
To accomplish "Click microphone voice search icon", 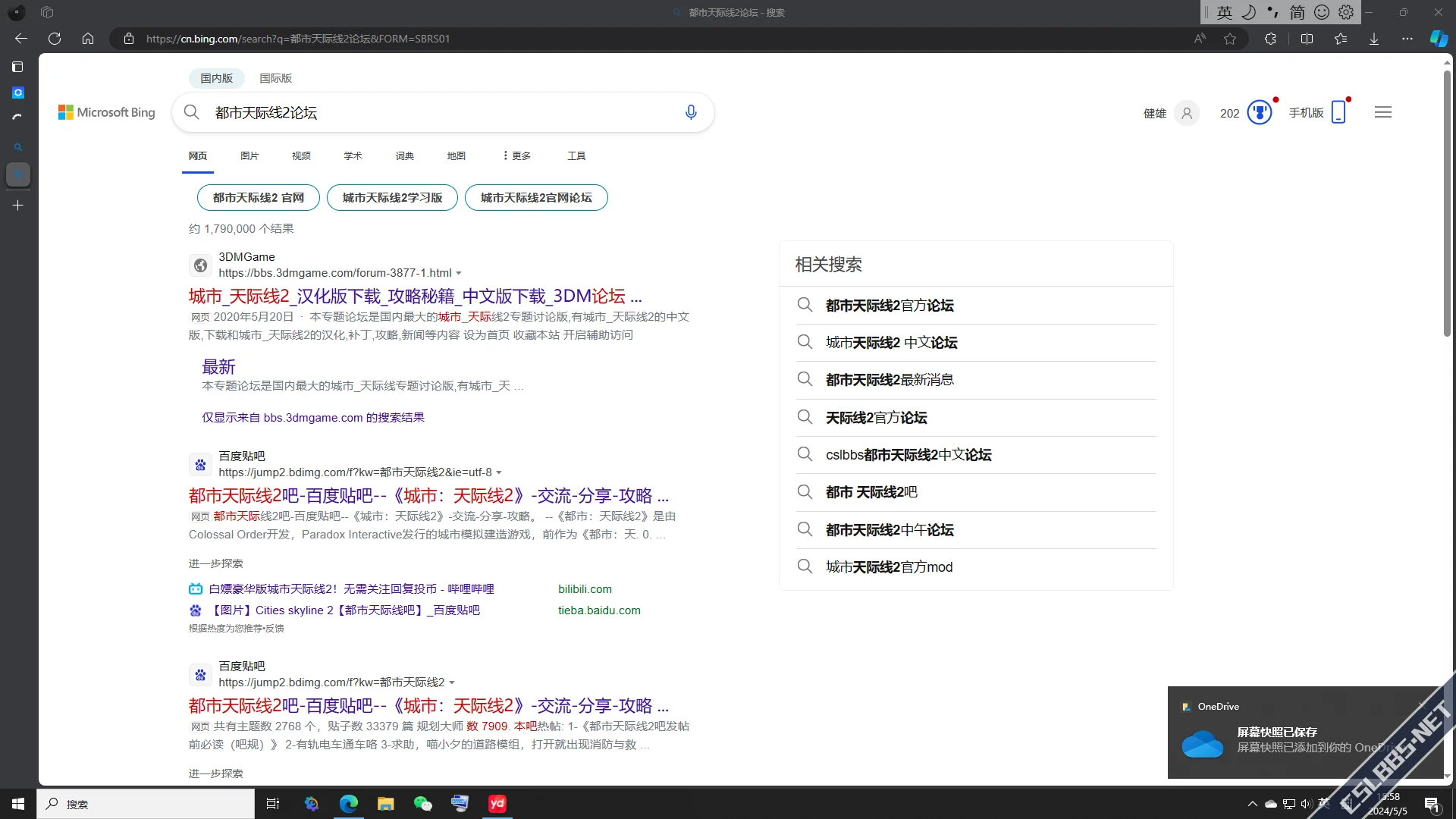I will tap(691, 112).
